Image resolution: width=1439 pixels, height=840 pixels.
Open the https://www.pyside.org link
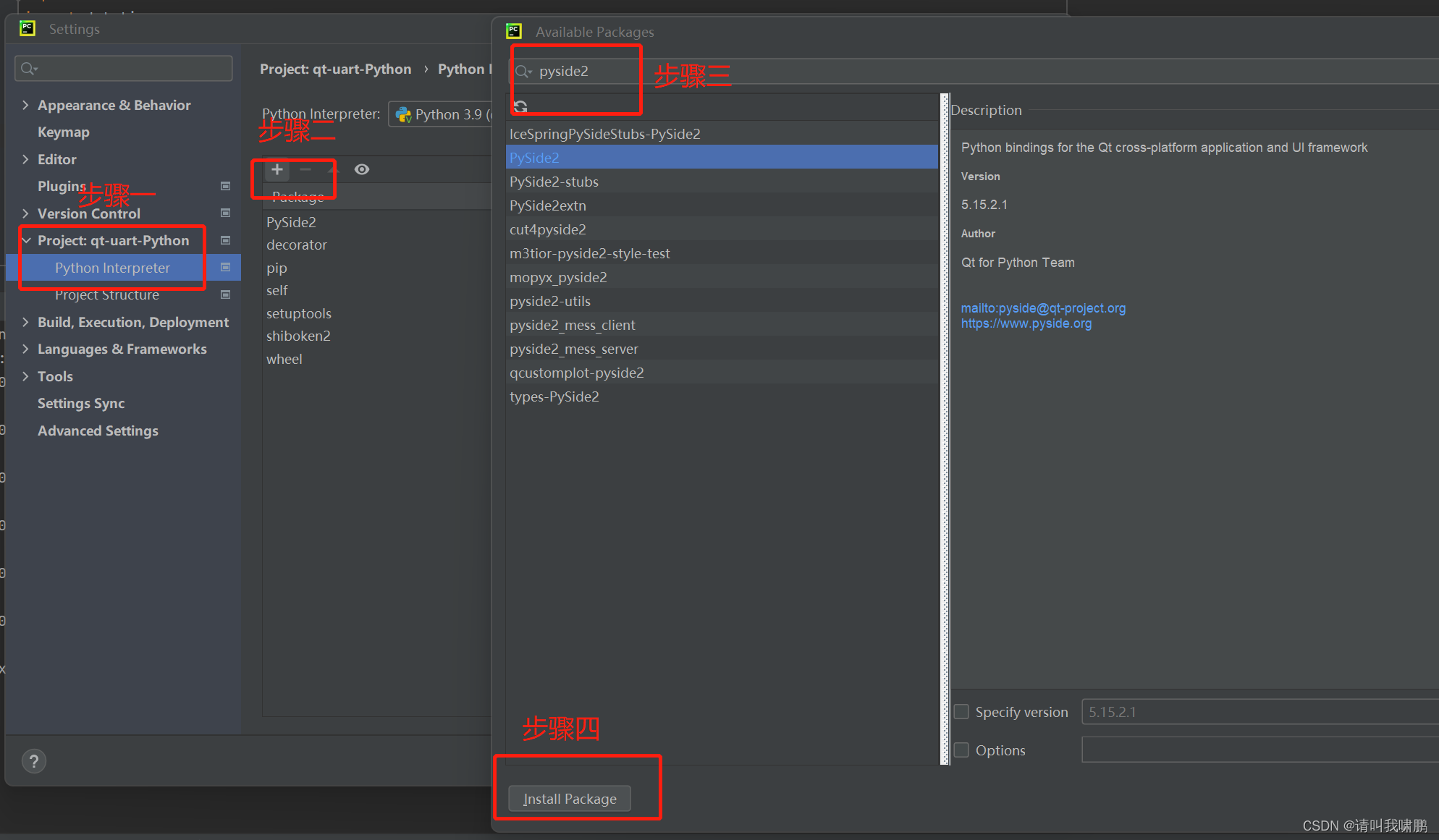tap(1026, 323)
